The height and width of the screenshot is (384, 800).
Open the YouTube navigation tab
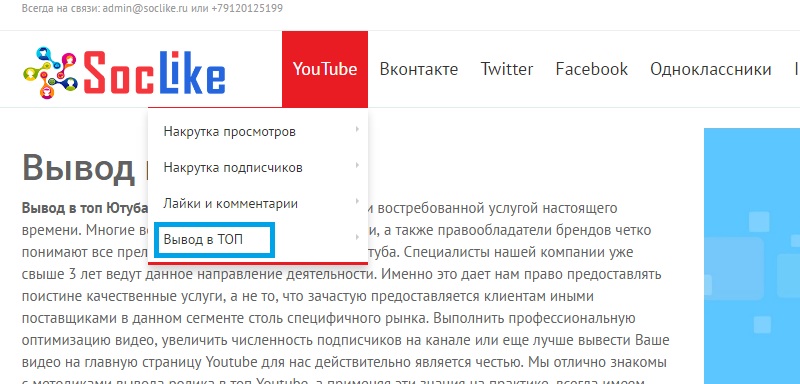pos(325,69)
